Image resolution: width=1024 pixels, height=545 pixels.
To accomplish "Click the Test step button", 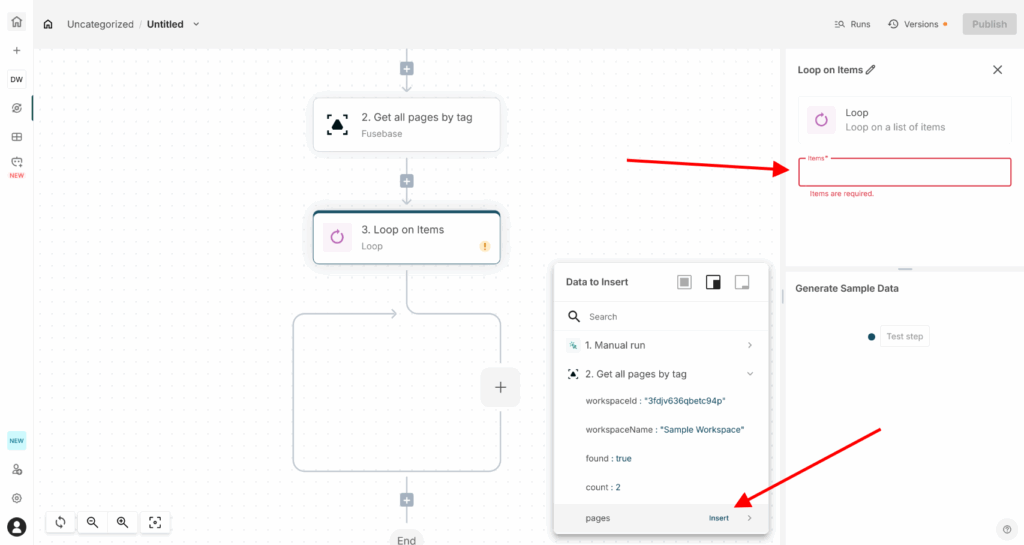I will 905,336.
